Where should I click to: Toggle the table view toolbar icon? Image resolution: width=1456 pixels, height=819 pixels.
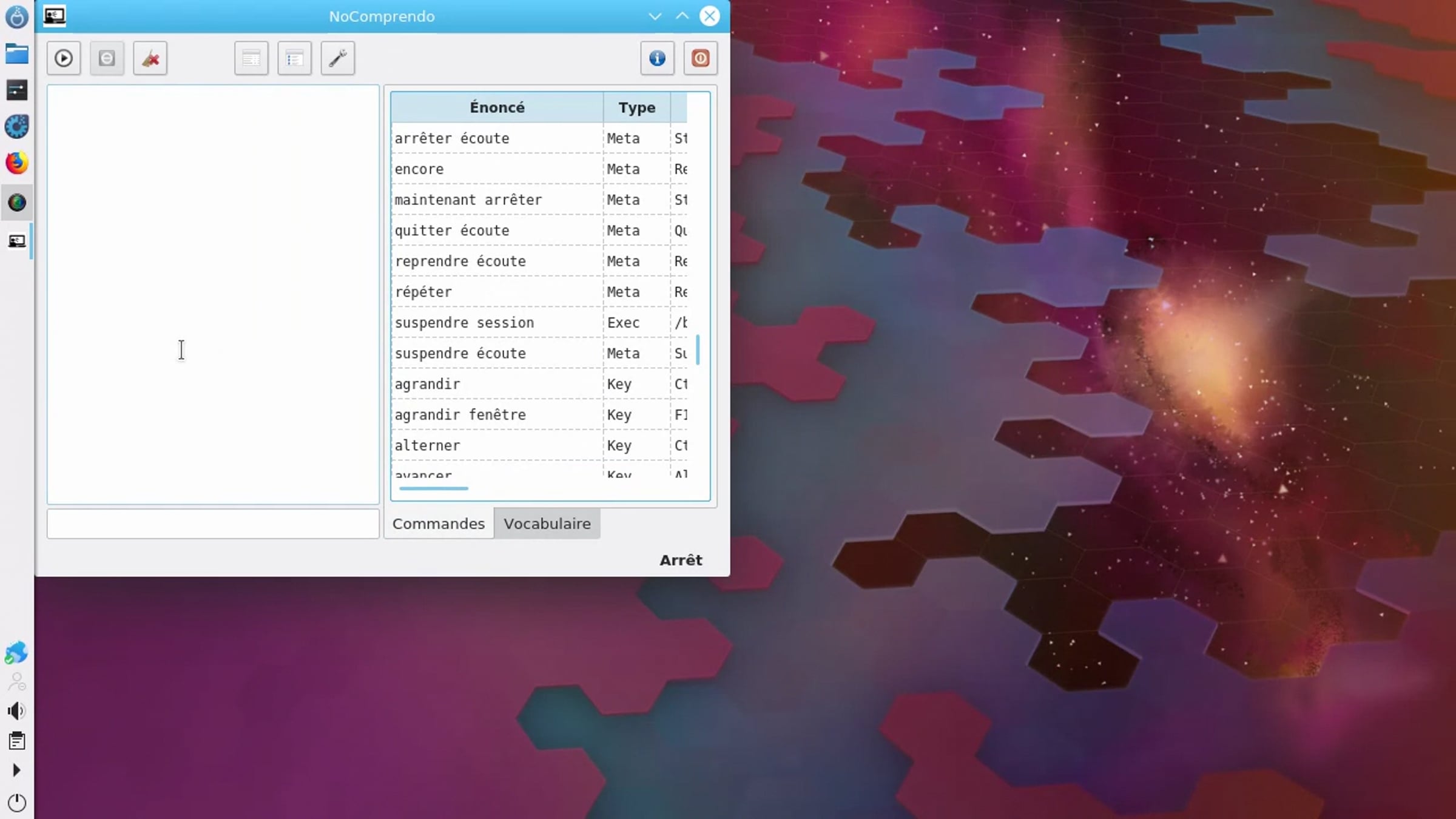[251, 58]
